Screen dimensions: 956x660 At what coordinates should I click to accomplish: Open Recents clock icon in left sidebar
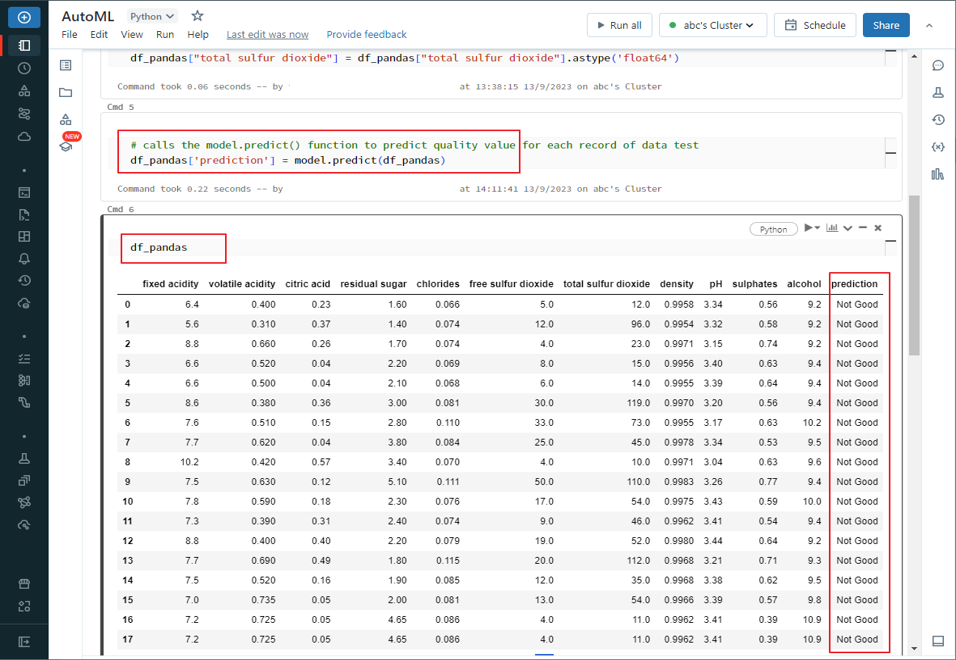pos(24,69)
